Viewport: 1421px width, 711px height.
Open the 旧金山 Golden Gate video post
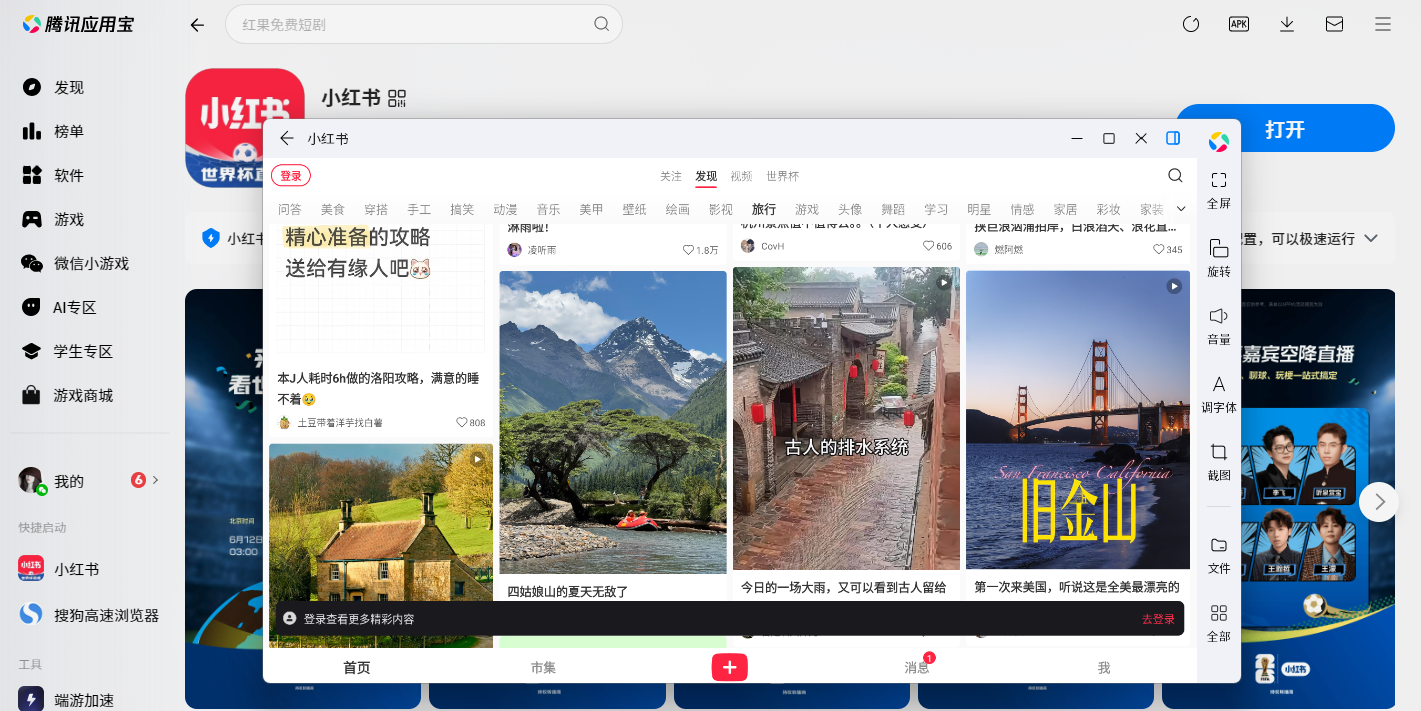(x=1078, y=419)
